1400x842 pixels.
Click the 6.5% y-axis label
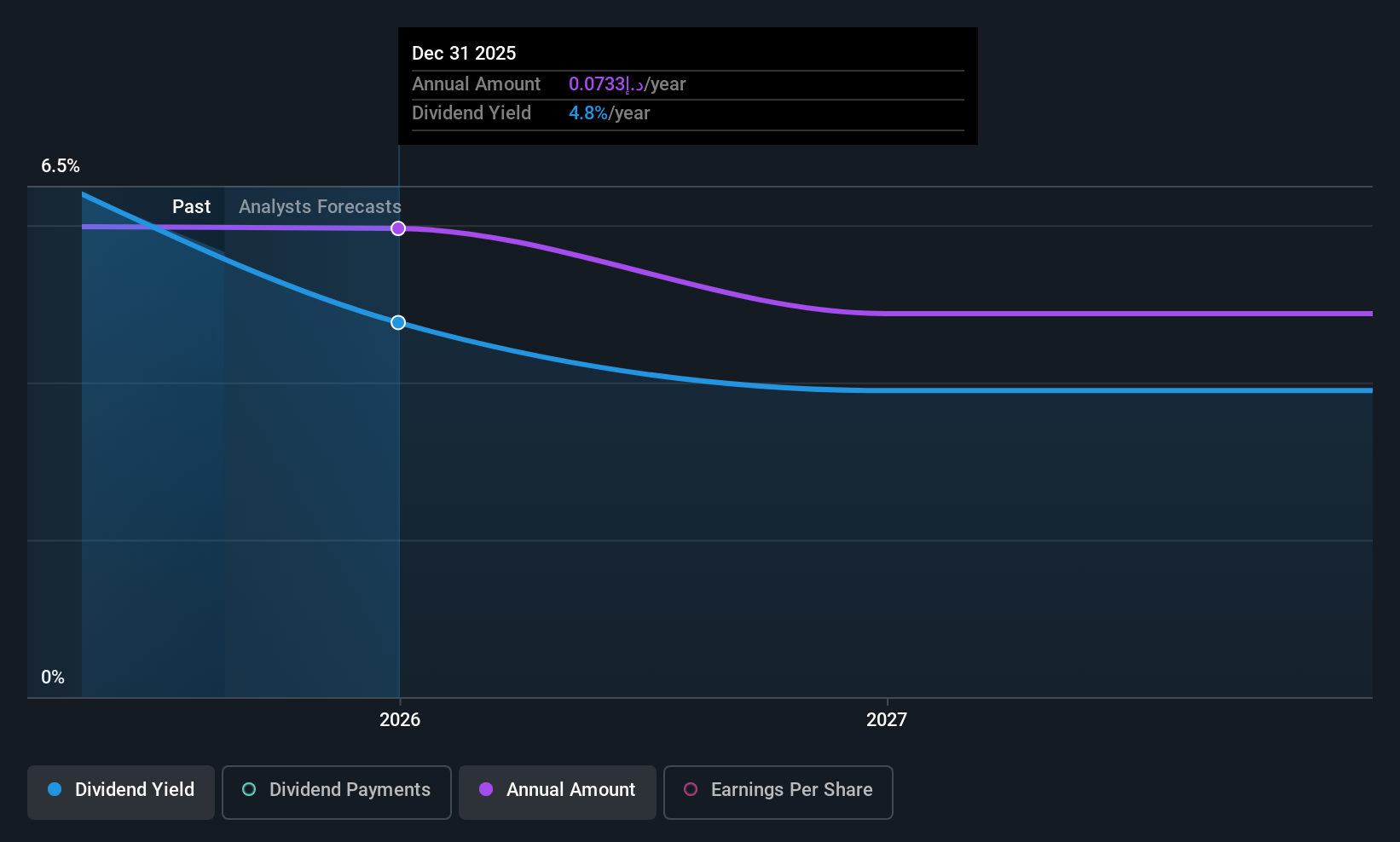tap(61, 165)
